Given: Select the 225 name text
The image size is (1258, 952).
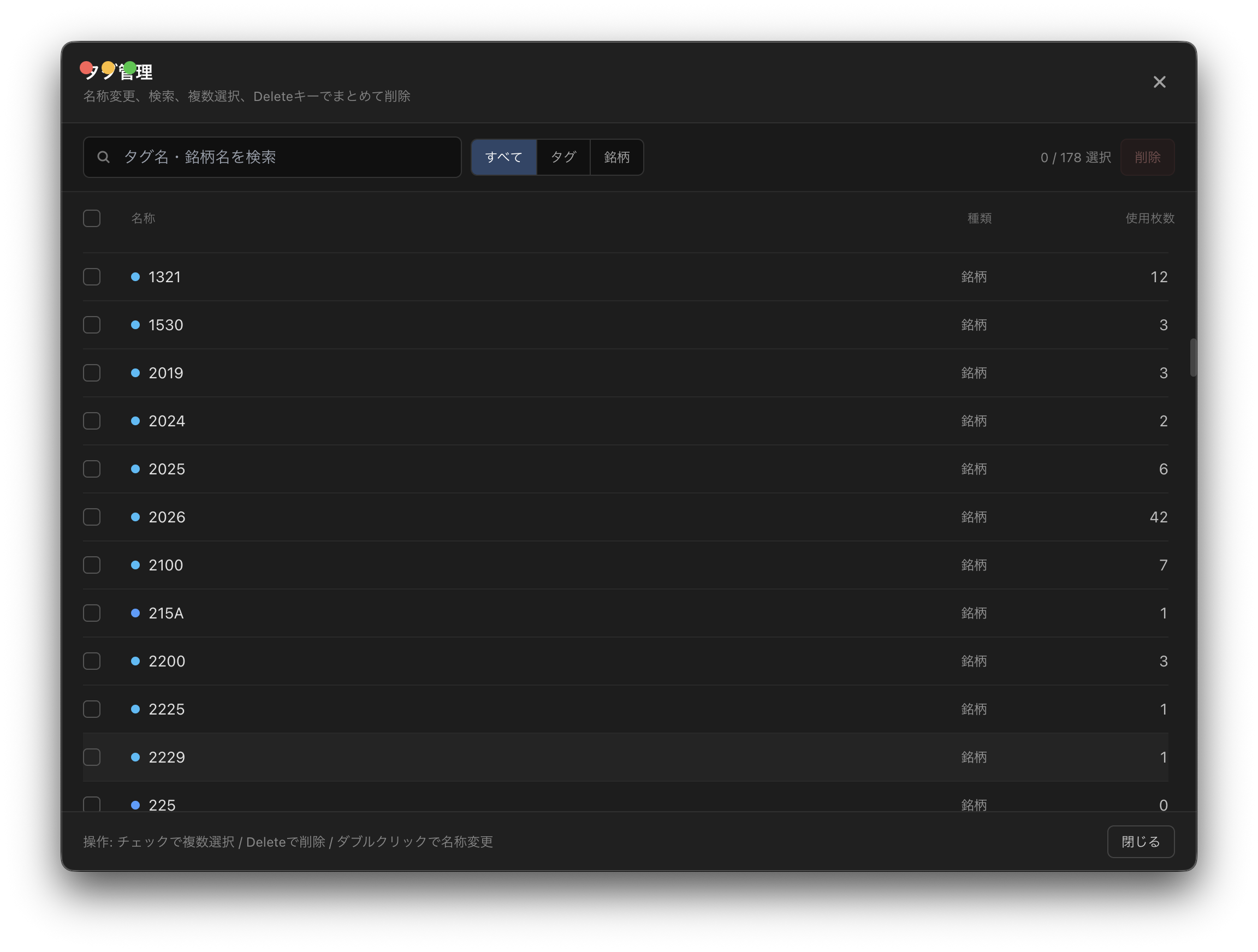Looking at the screenshot, I should tap(162, 805).
